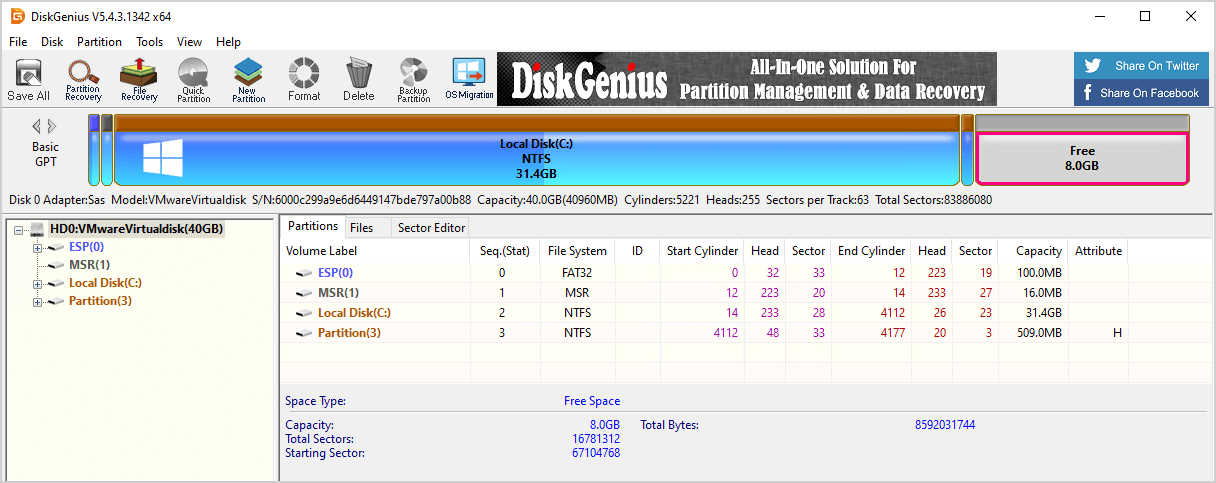Select MSR(1) in the disk tree
The height and width of the screenshot is (483, 1216).
pyautogui.click(x=89, y=265)
